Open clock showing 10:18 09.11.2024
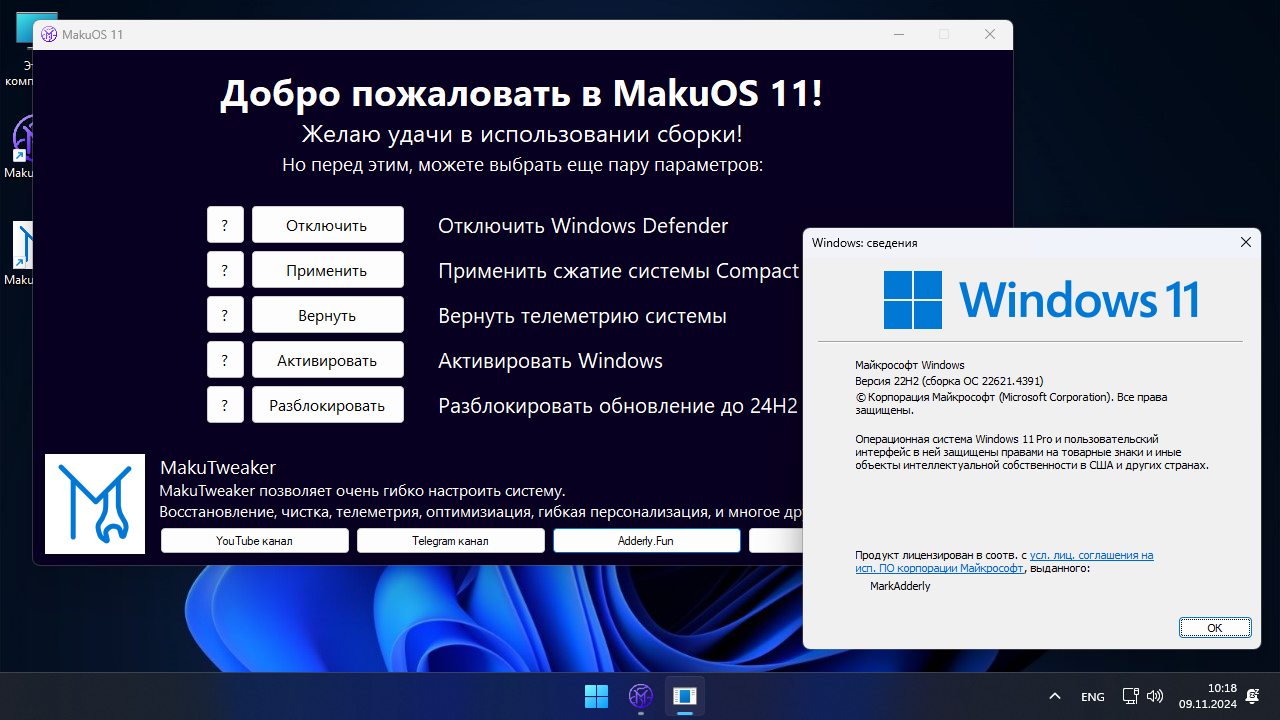This screenshot has width=1280, height=720. (1207, 696)
